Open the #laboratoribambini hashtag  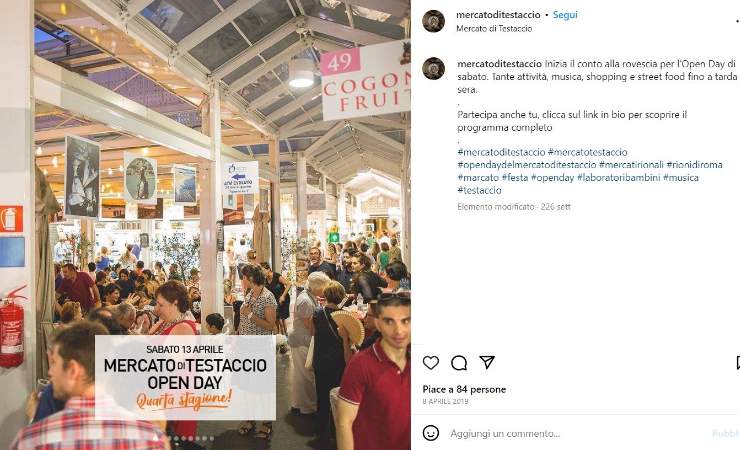618,178
